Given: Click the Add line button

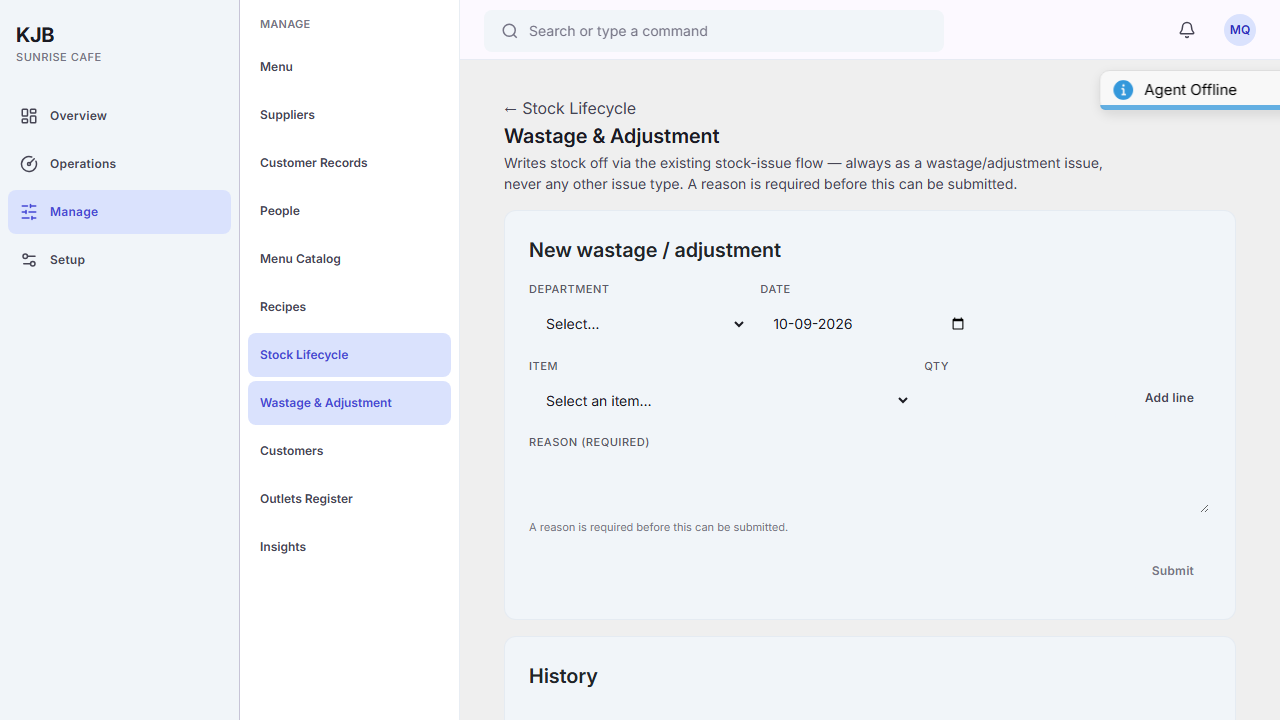Looking at the screenshot, I should pyautogui.click(x=1169, y=398).
